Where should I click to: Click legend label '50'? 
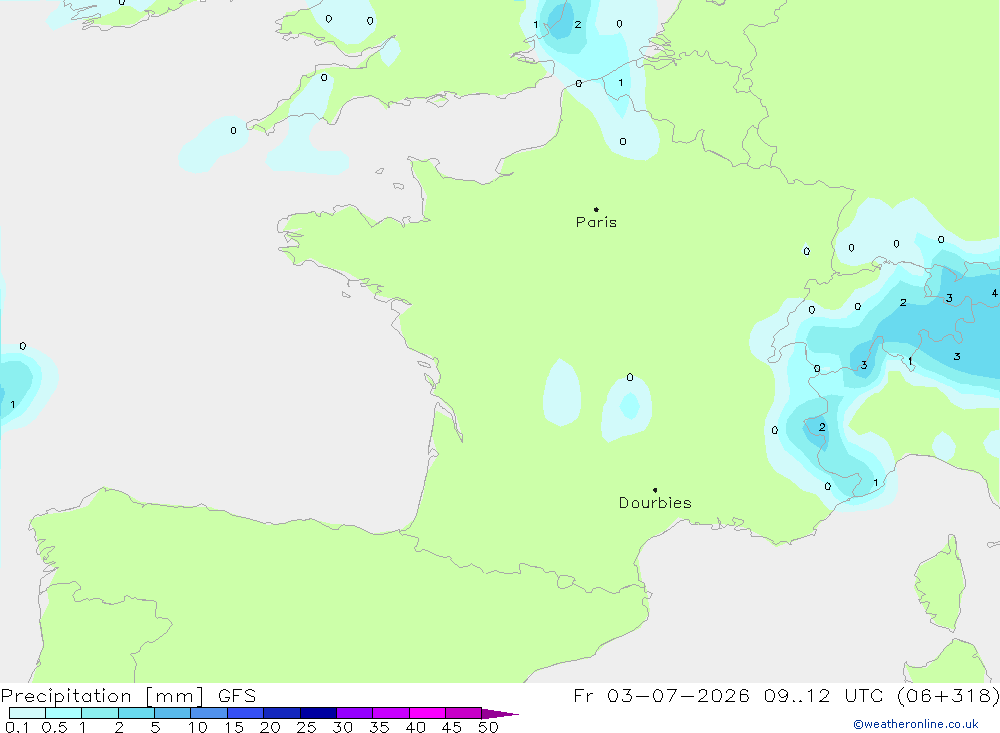489,727
